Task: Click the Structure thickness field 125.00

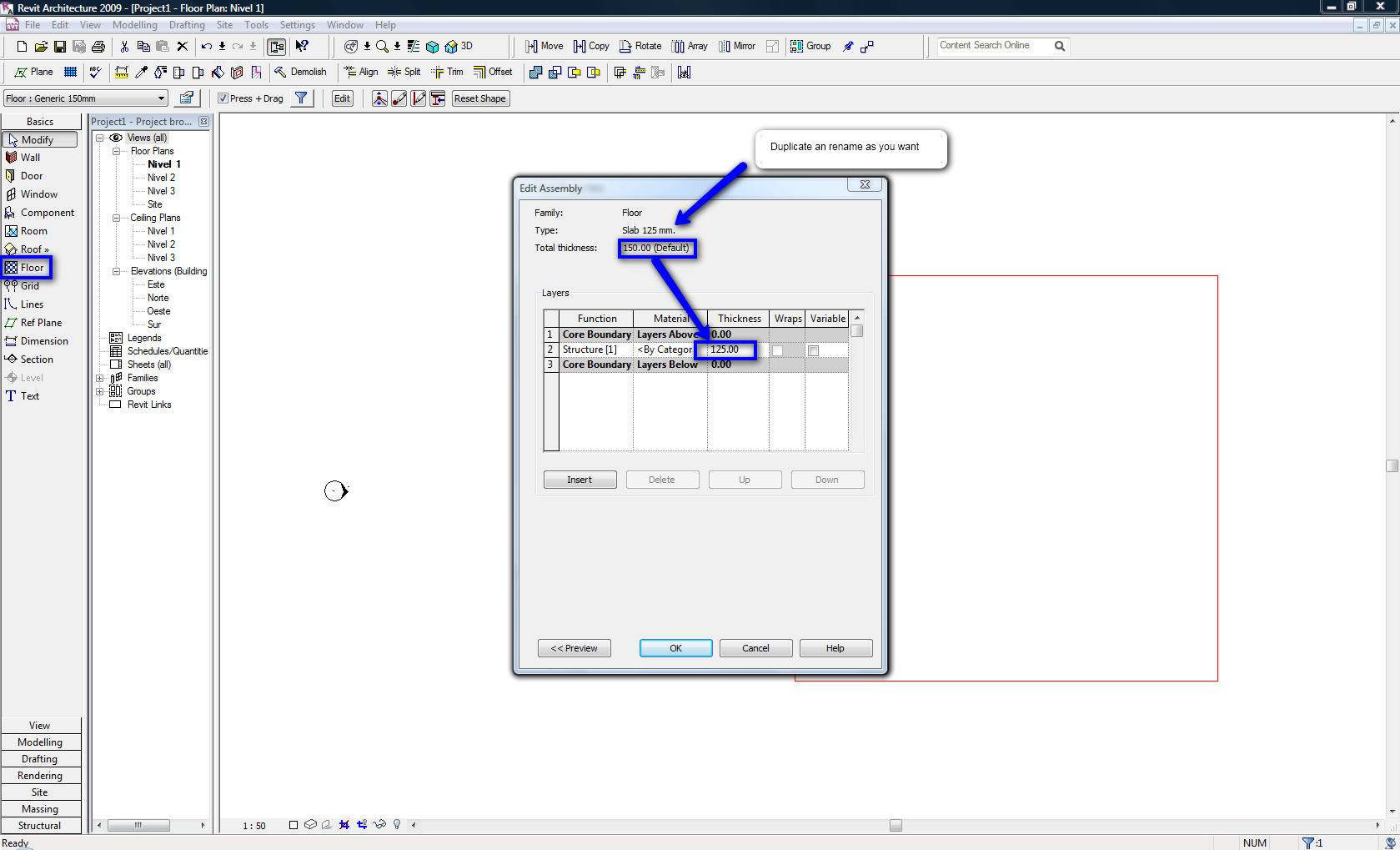Action: coord(725,350)
